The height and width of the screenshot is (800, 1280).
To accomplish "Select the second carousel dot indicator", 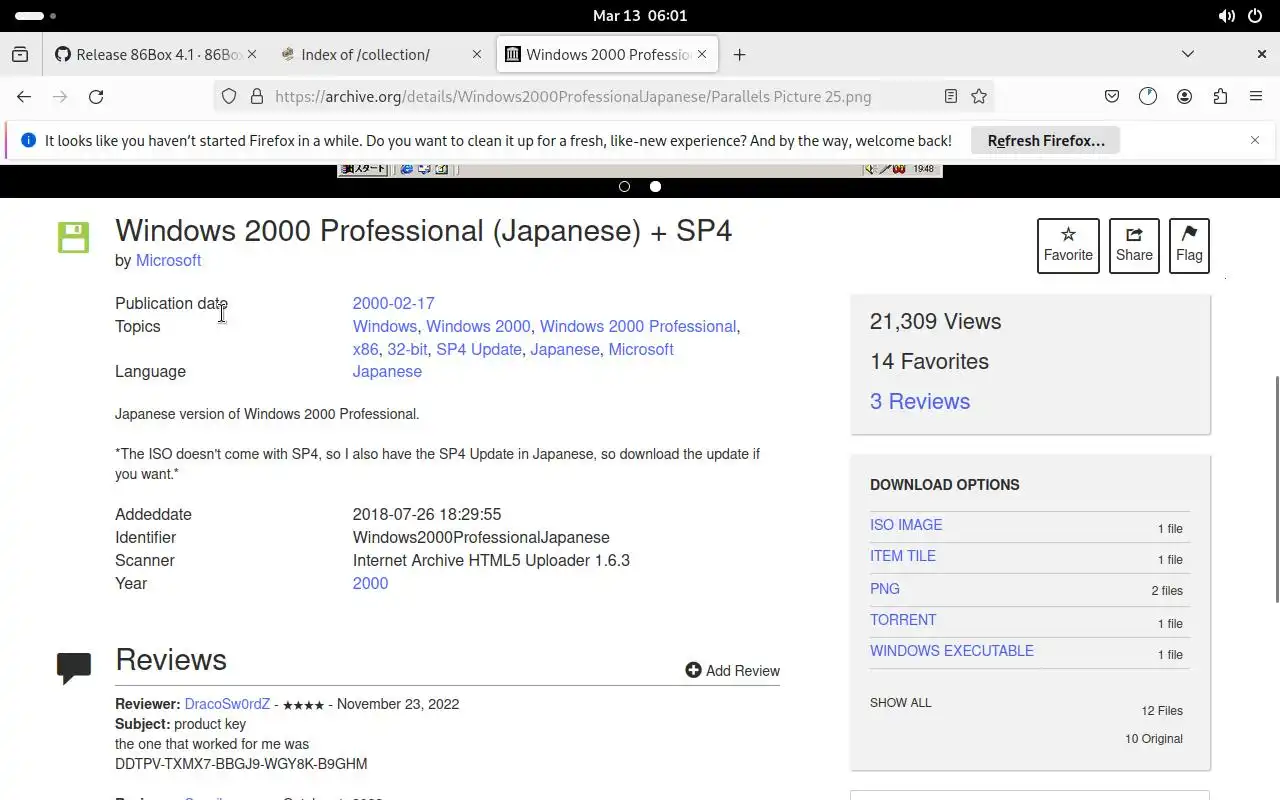I will pyautogui.click(x=655, y=186).
